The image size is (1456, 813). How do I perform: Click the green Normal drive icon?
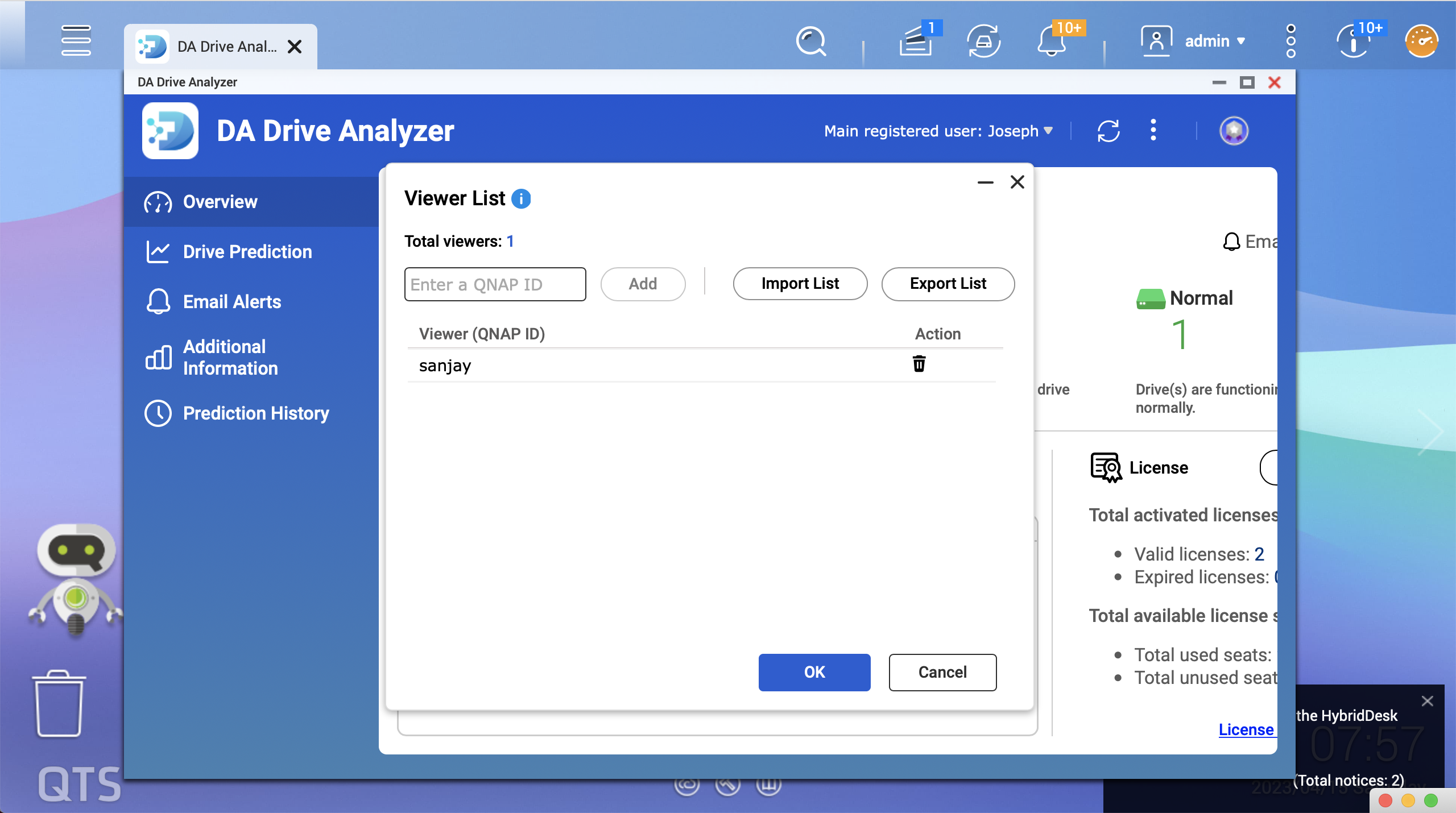[x=1151, y=298]
